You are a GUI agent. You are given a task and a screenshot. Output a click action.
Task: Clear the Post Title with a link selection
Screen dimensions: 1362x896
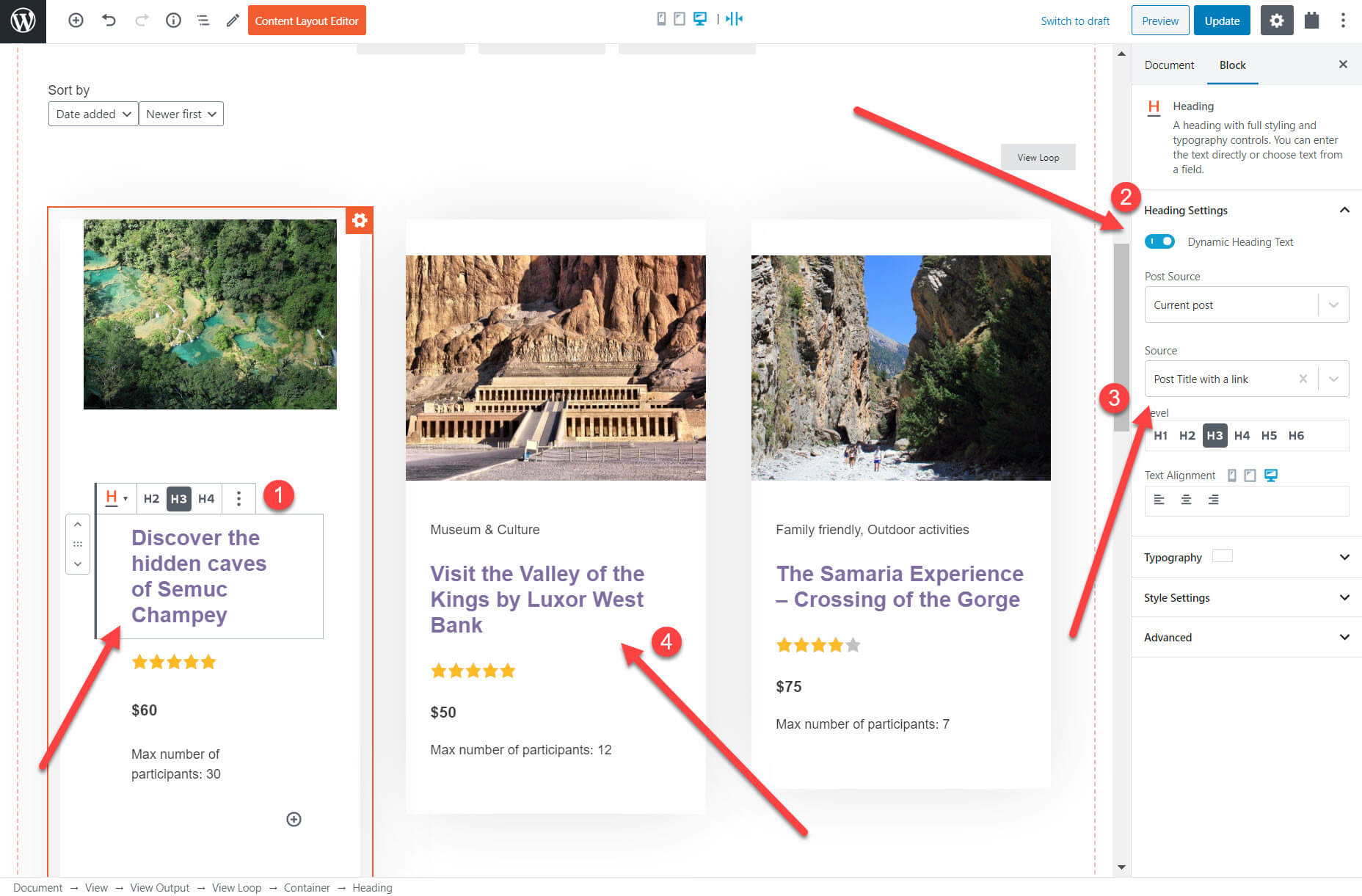[1303, 379]
